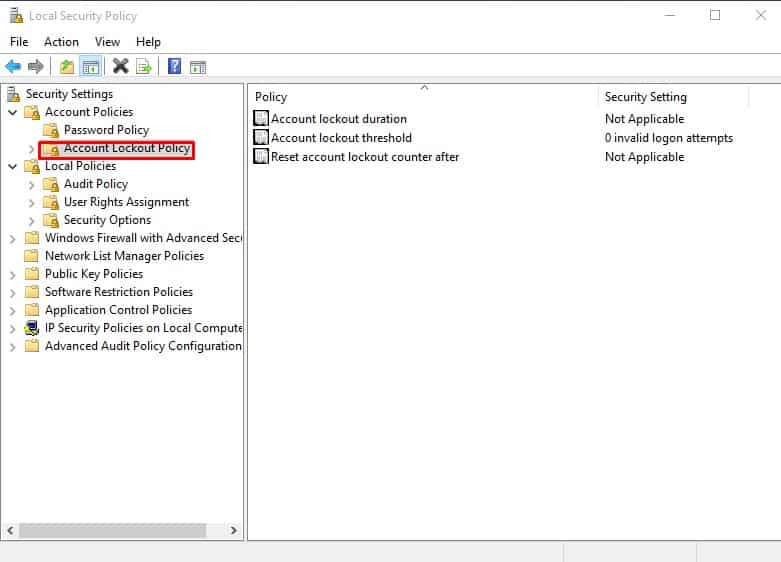Expand Advanced Audit Policy Configuration node
This screenshot has height=562, width=781.
click(x=13, y=346)
